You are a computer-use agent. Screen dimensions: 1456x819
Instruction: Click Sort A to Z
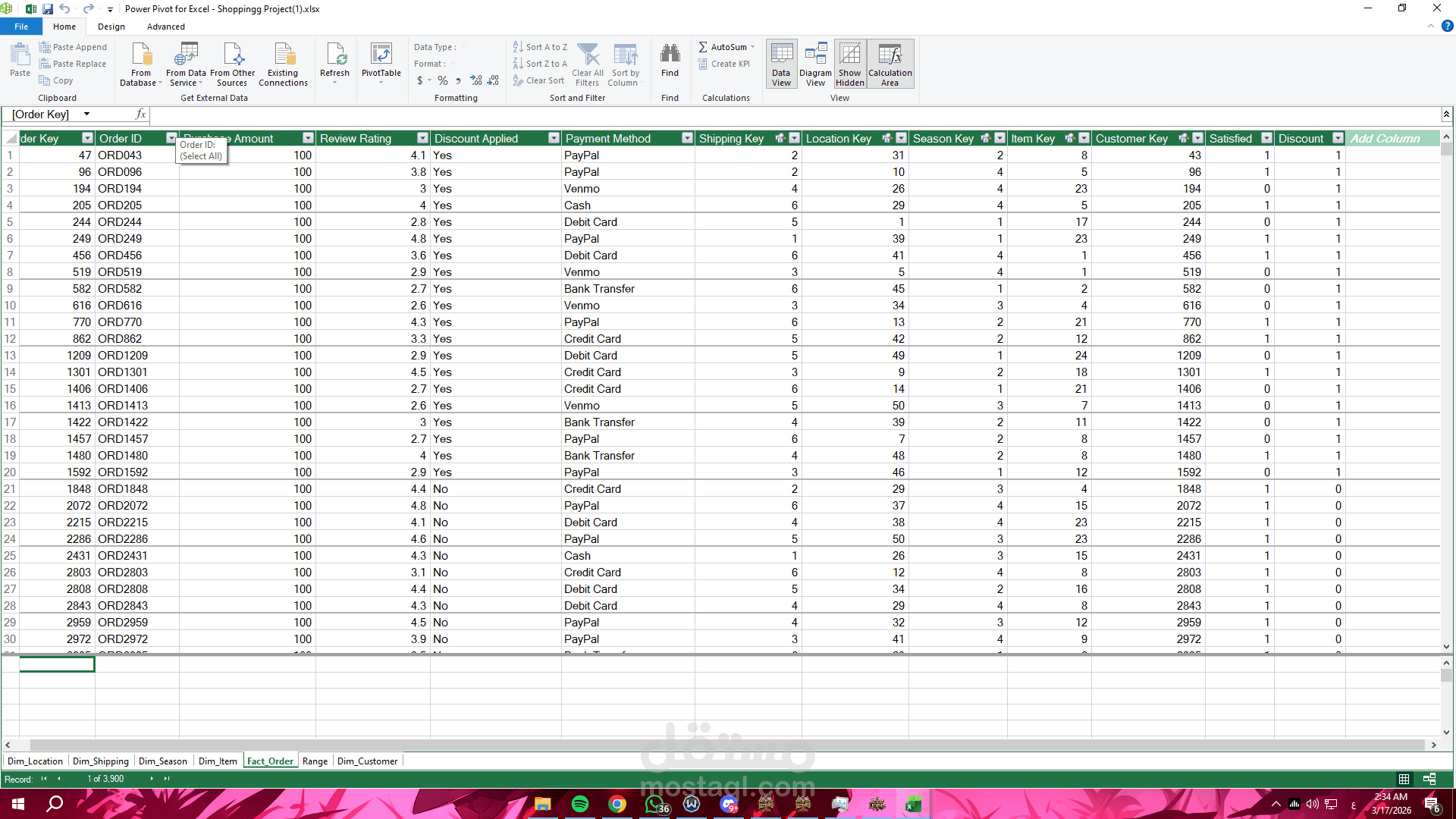click(540, 47)
